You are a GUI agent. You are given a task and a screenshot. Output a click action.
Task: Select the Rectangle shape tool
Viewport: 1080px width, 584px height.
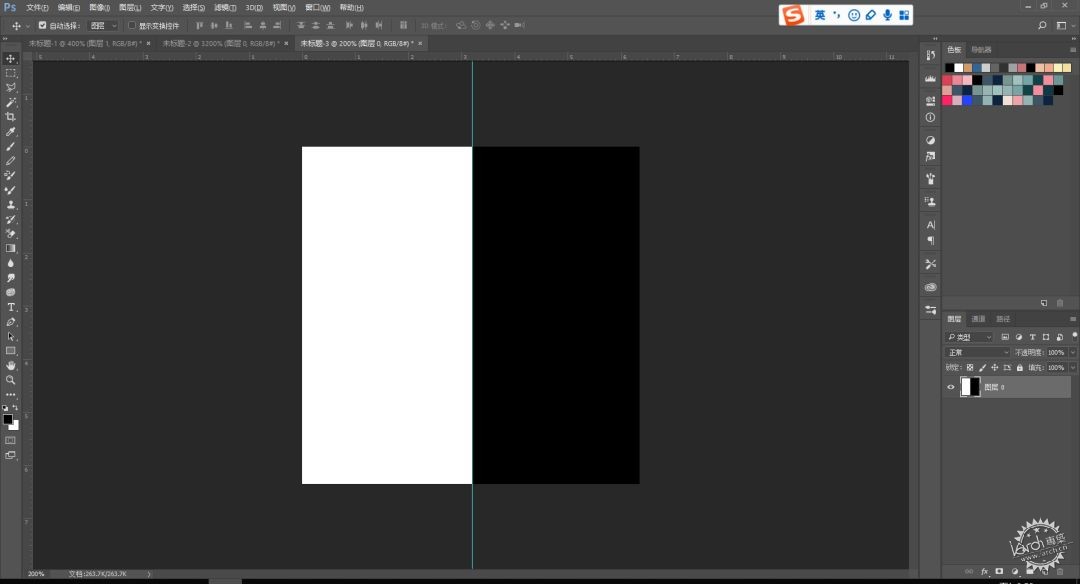tap(10, 351)
